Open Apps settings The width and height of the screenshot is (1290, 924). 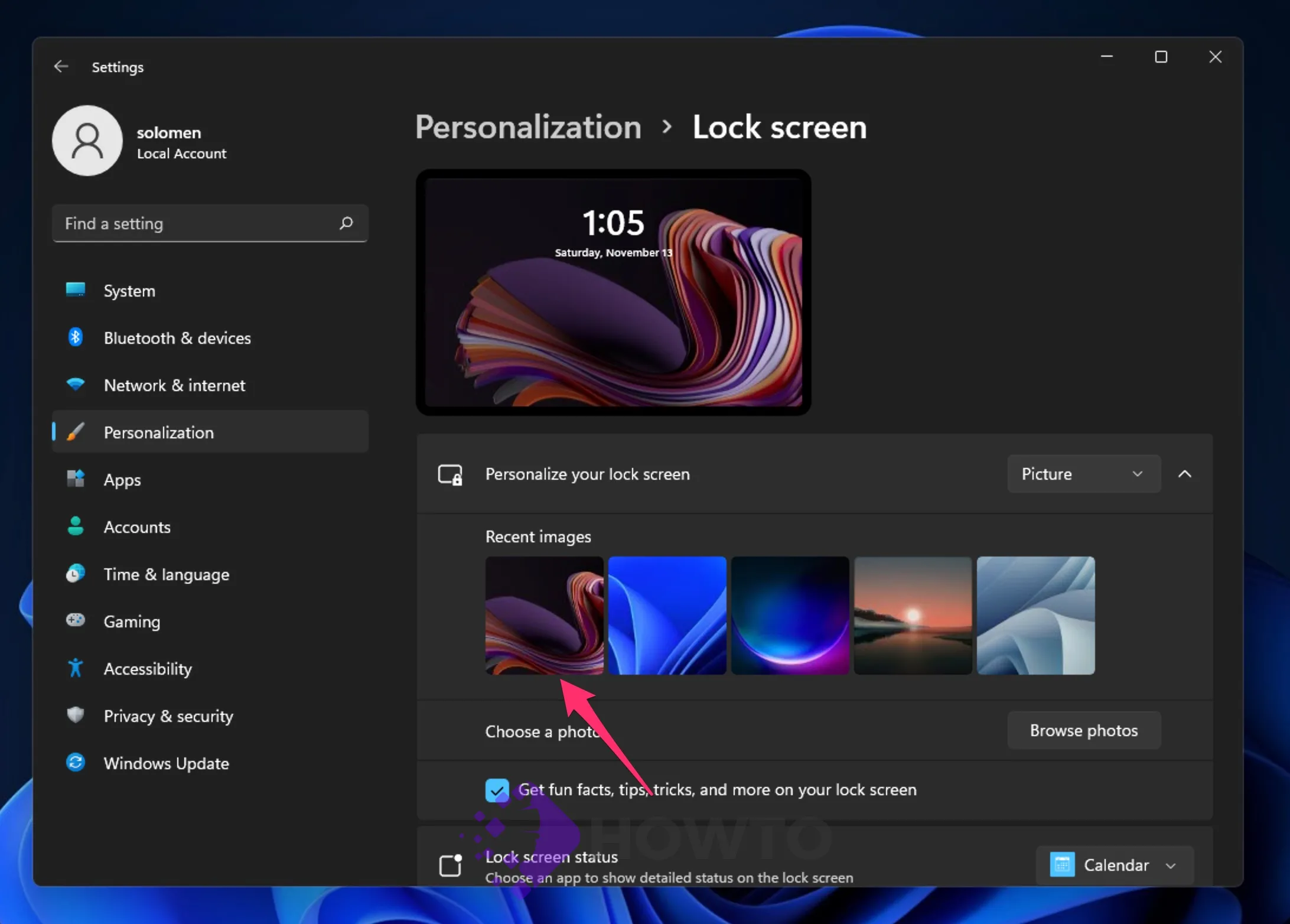tap(210, 480)
